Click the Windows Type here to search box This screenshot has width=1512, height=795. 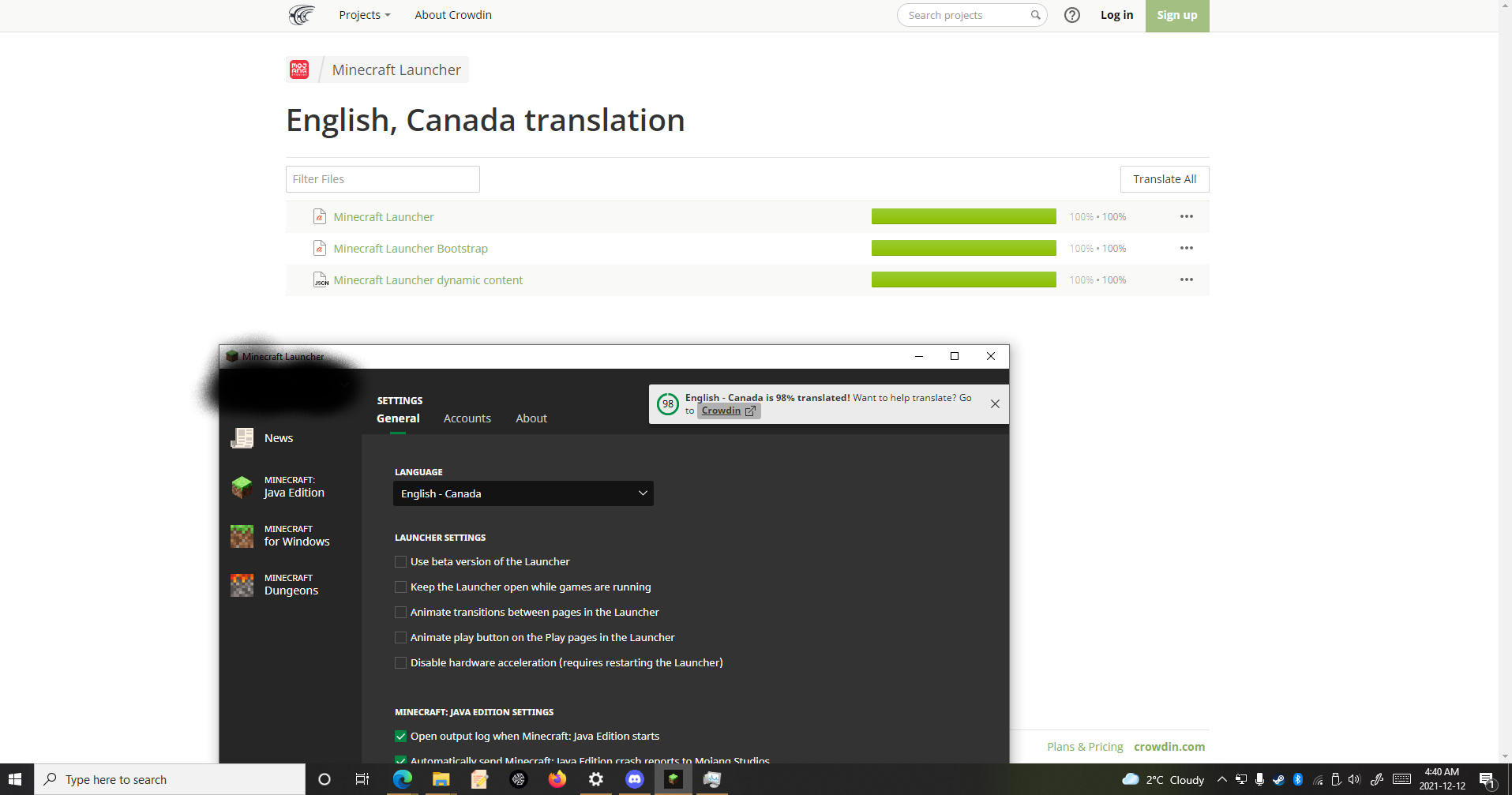coord(170,779)
